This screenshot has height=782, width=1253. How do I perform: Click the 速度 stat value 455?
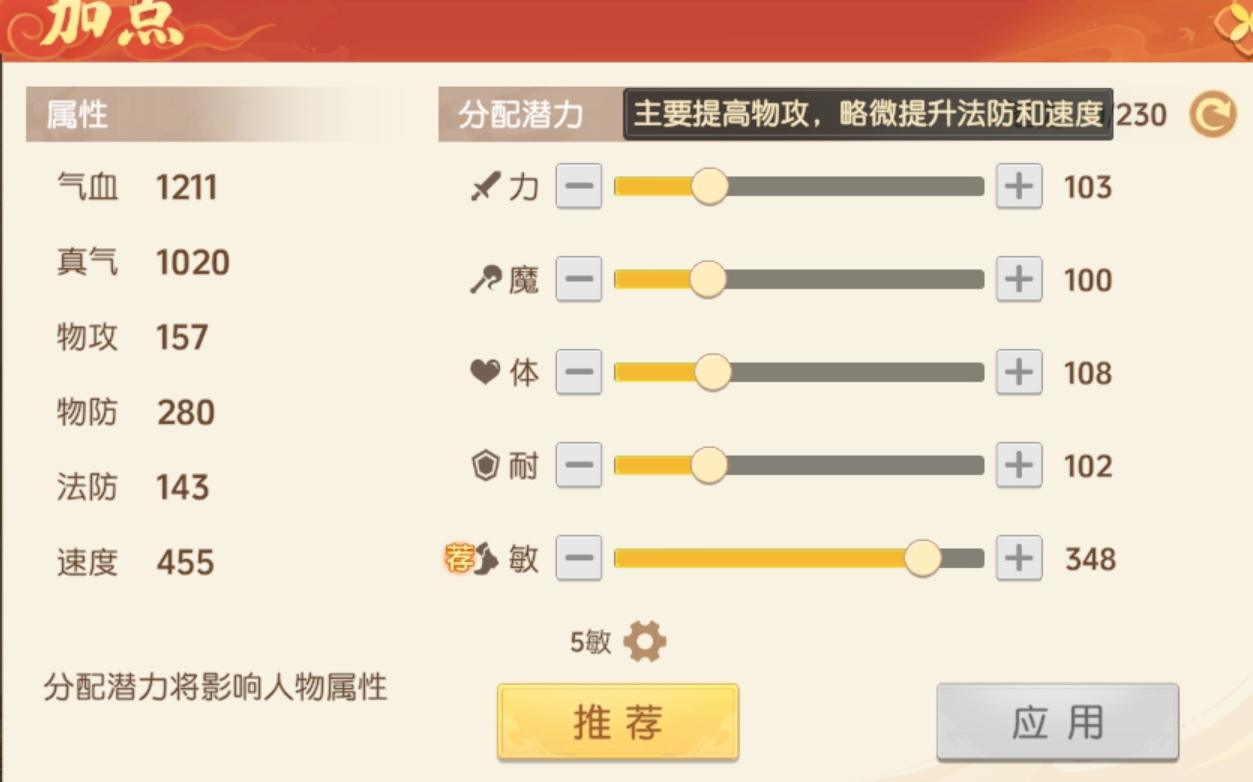pyautogui.click(x=185, y=563)
